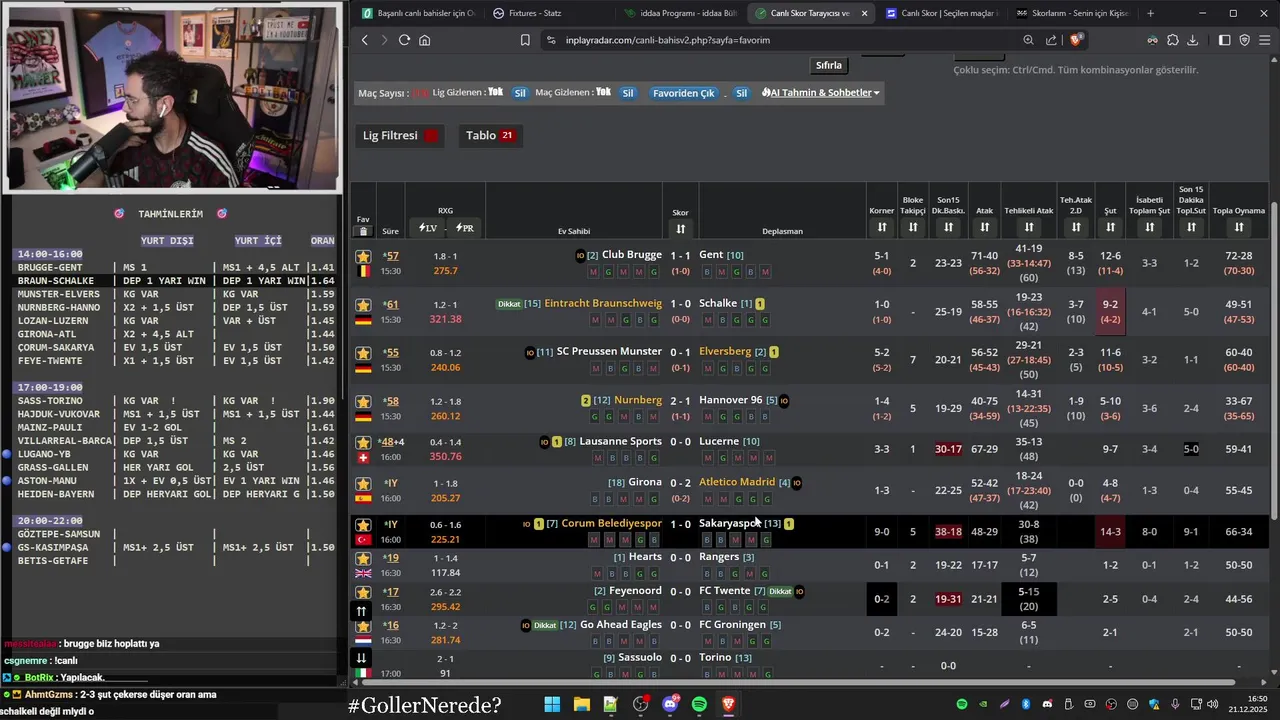
Task: Open a new browser tab
Action: coord(1150,13)
